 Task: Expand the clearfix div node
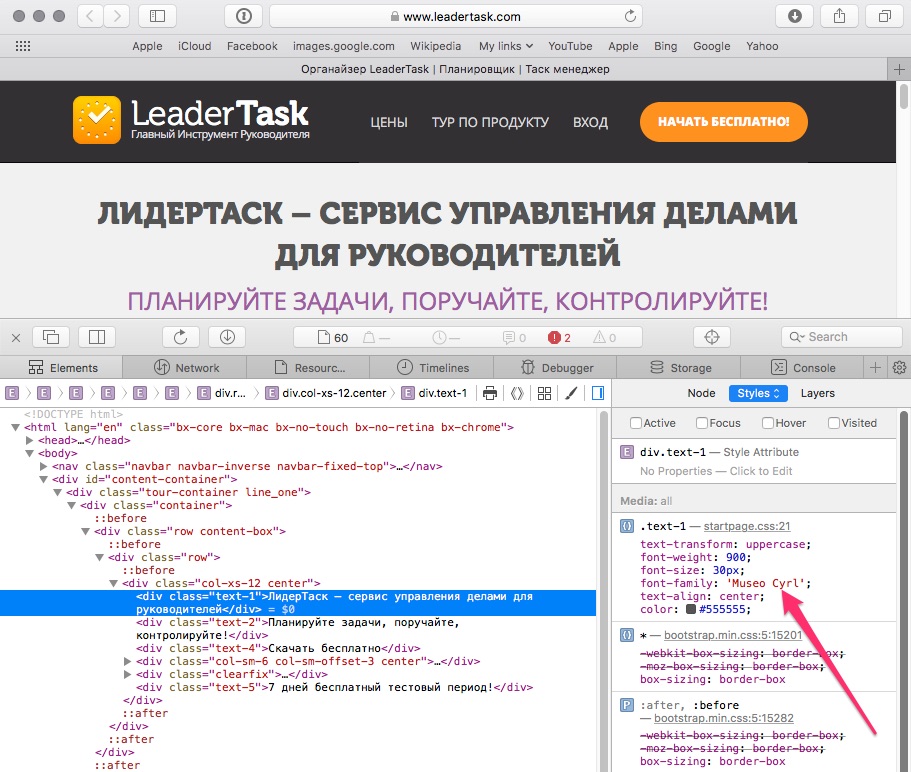point(127,674)
